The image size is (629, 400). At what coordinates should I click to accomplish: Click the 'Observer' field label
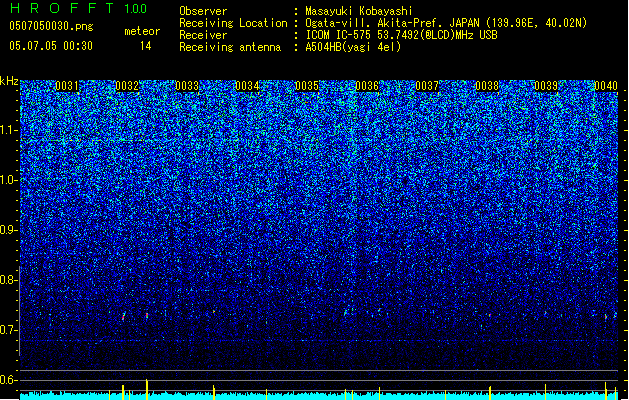[x=203, y=11]
